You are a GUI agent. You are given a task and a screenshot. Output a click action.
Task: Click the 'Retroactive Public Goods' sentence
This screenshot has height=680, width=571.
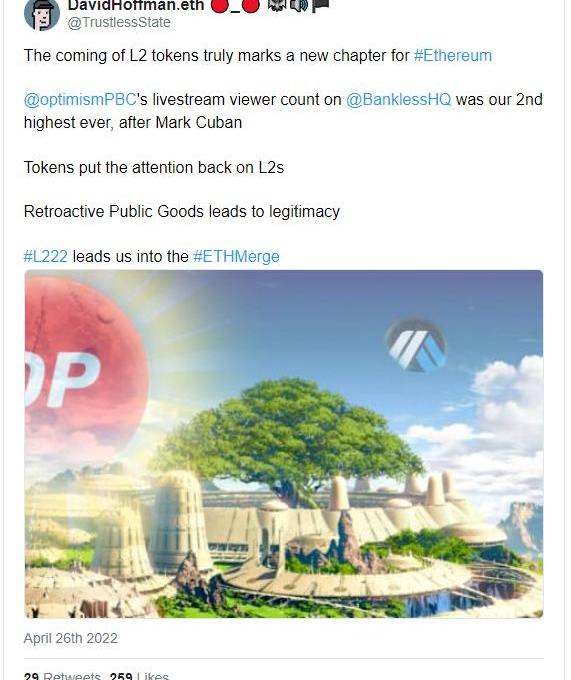click(182, 212)
